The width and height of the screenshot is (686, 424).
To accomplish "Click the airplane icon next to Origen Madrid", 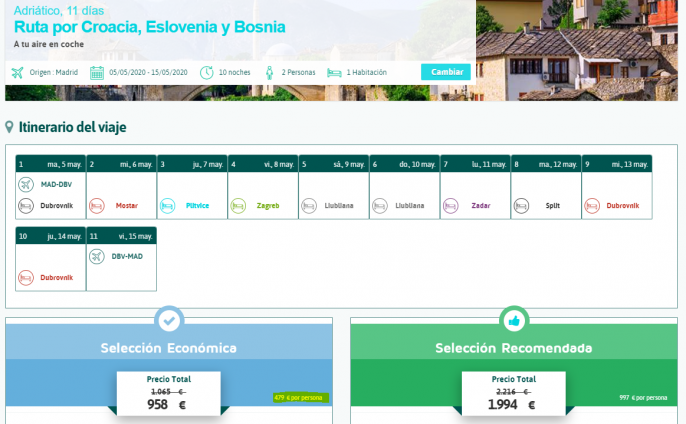I will point(17,72).
